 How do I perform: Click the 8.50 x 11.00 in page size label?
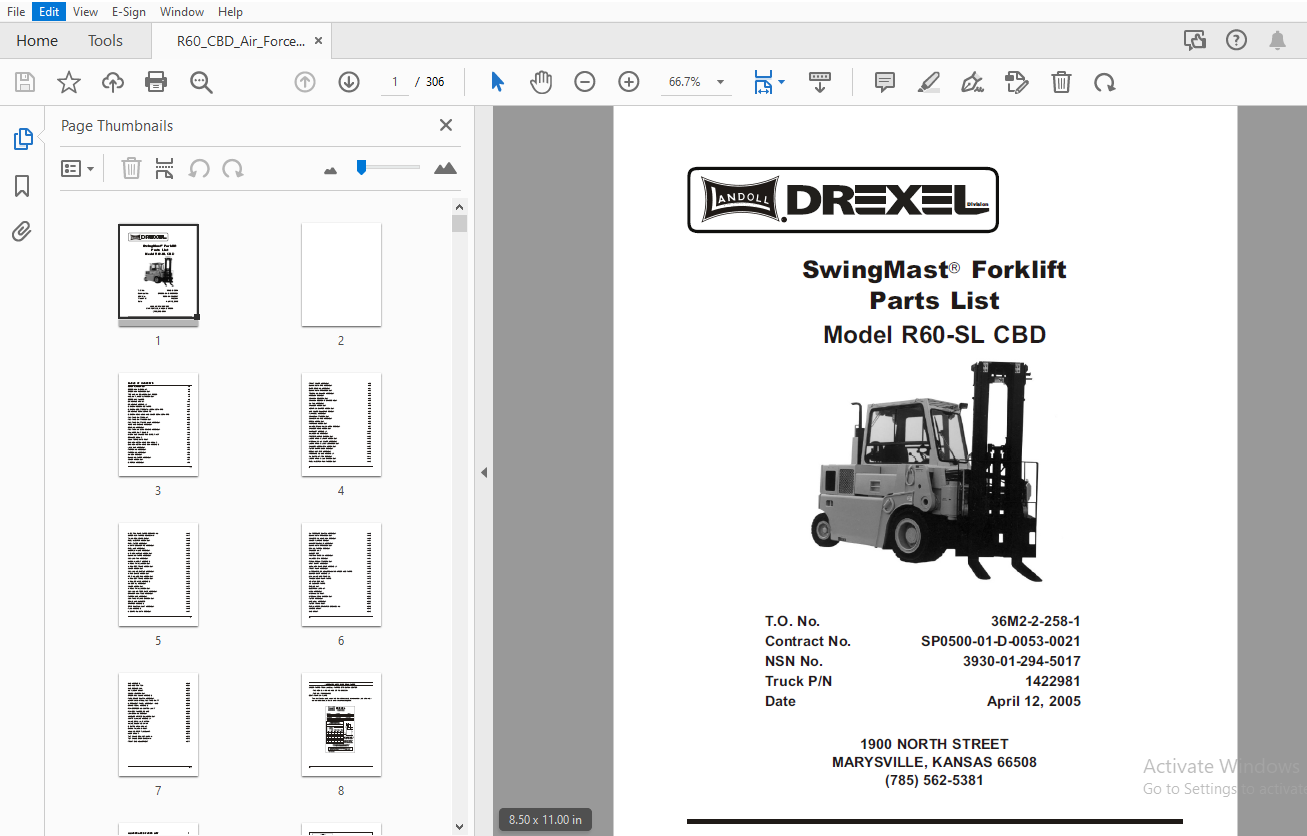[545, 820]
